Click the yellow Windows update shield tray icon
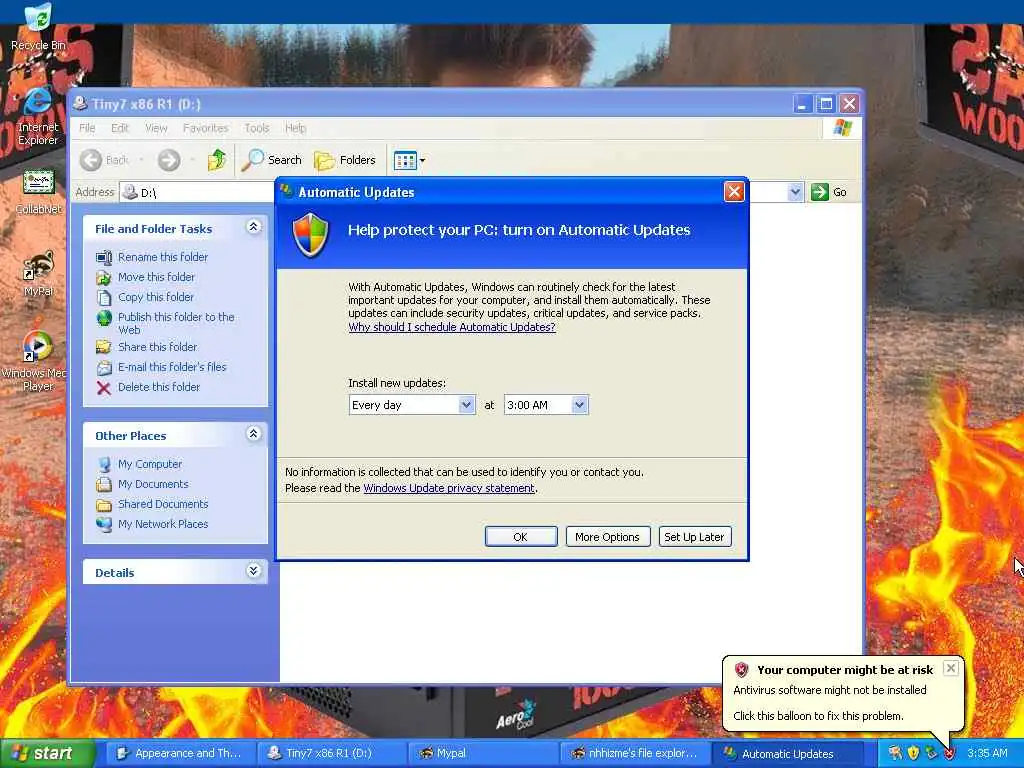 point(913,753)
